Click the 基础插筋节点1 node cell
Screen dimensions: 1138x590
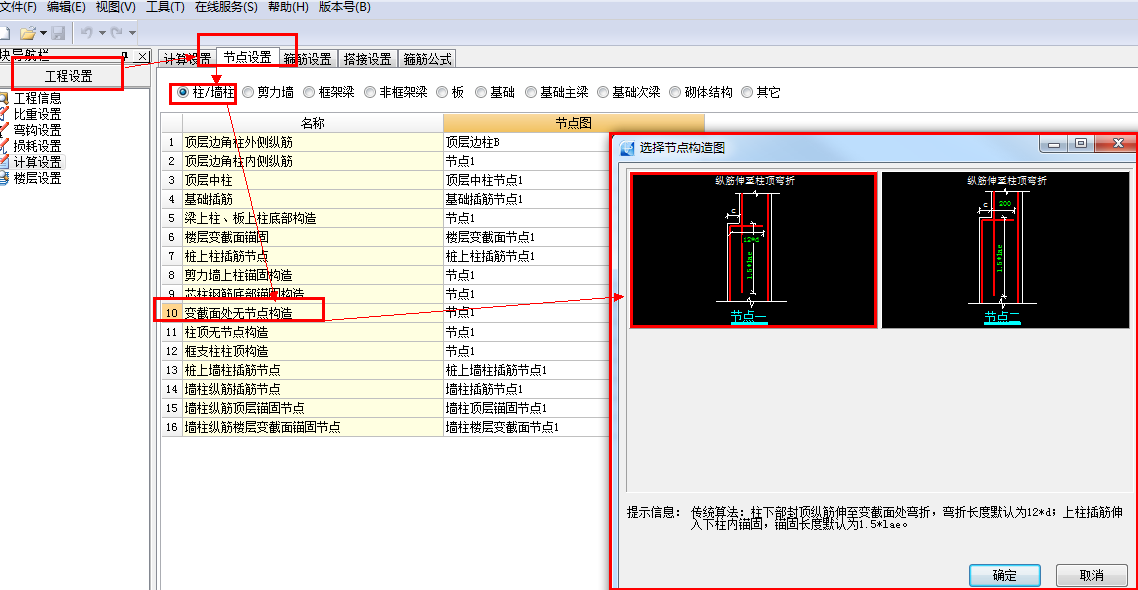526,199
